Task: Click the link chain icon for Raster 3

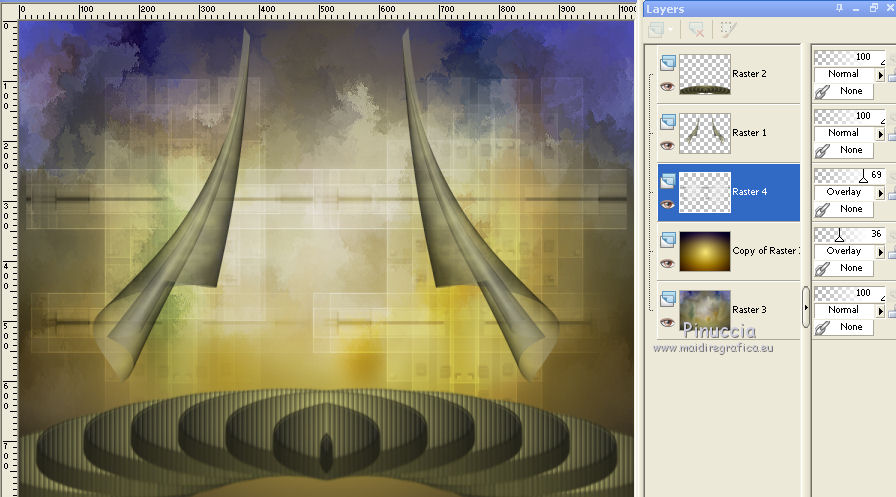Action: 822,327
